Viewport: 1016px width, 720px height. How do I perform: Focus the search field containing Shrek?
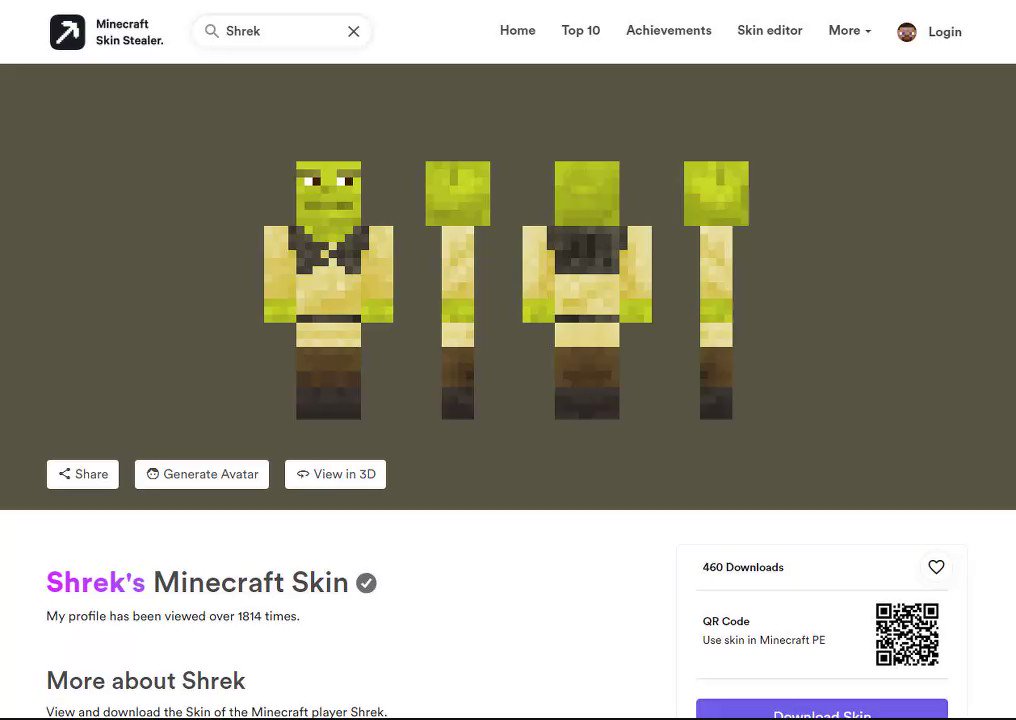[282, 31]
